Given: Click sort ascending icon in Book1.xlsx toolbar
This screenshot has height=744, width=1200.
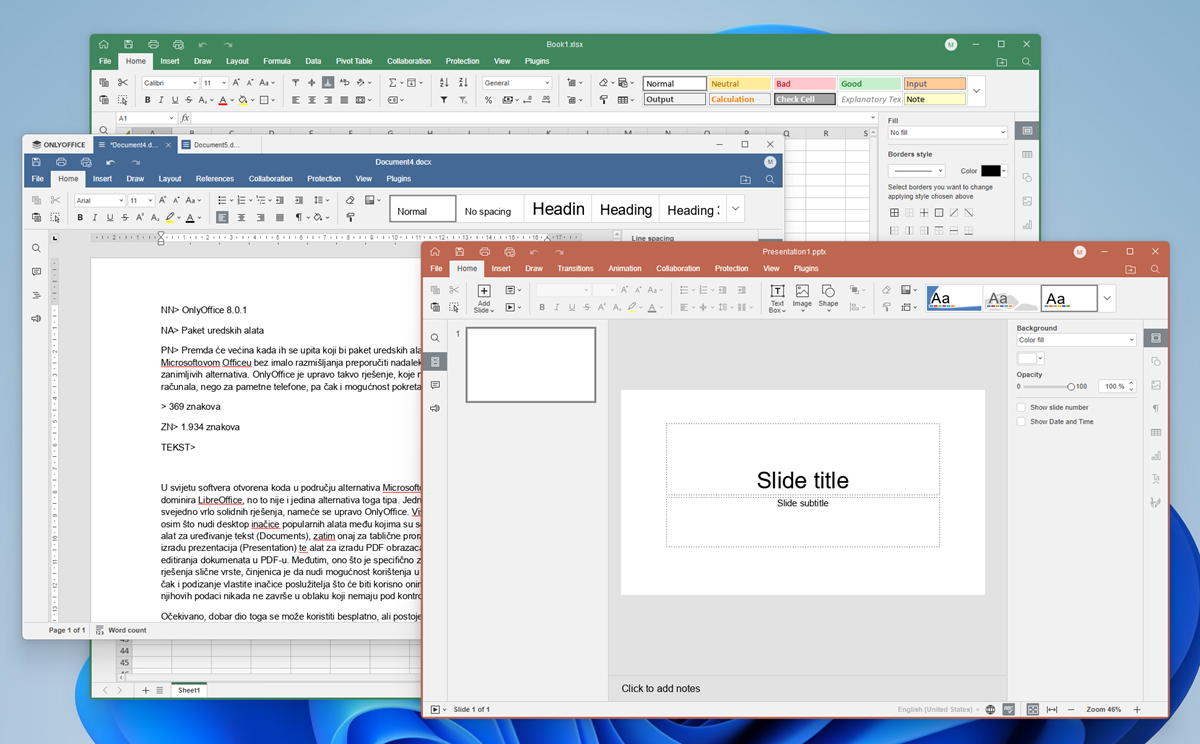Looking at the screenshot, I should tap(444, 83).
